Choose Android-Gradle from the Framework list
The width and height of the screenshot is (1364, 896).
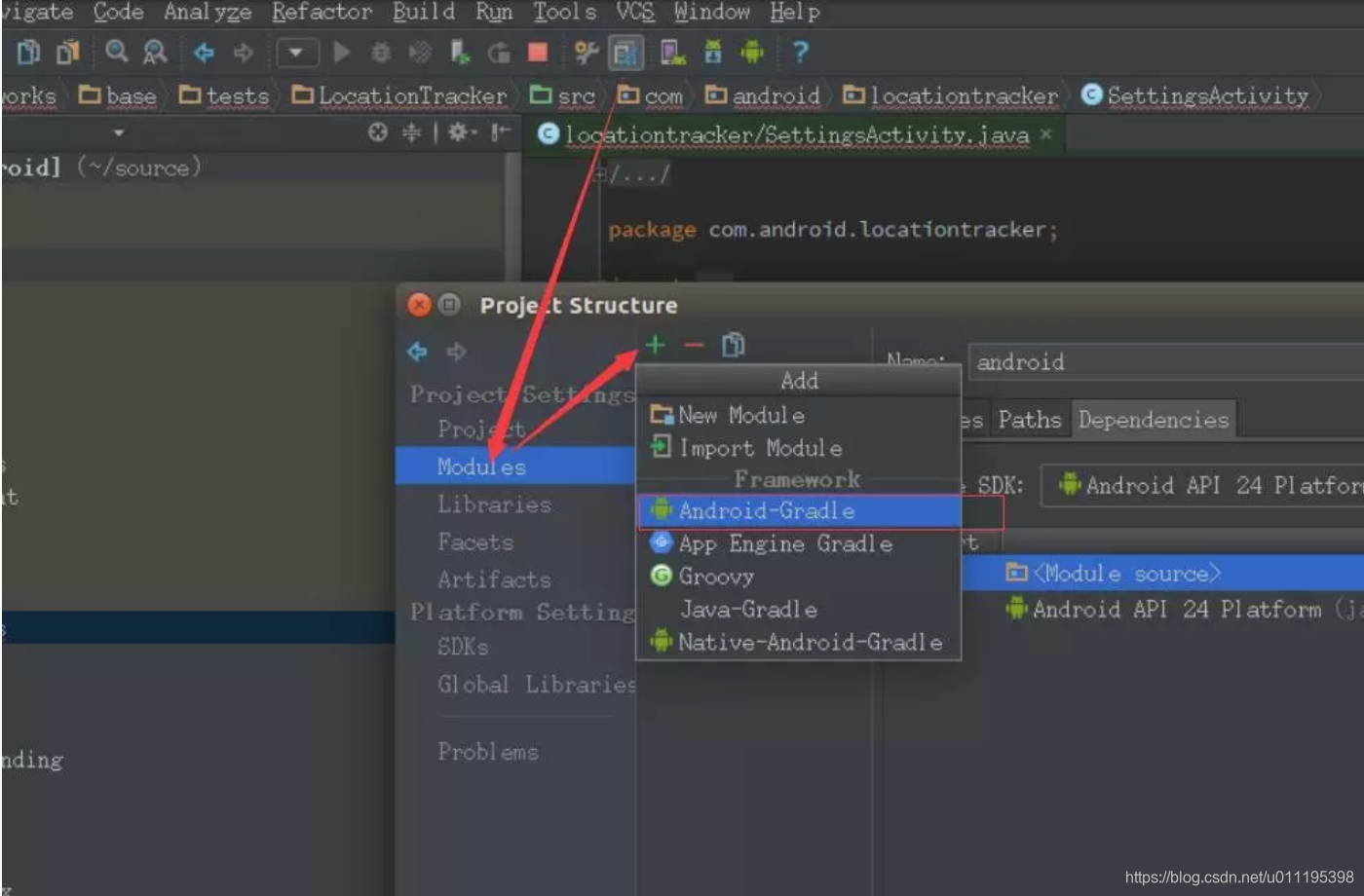coord(798,510)
